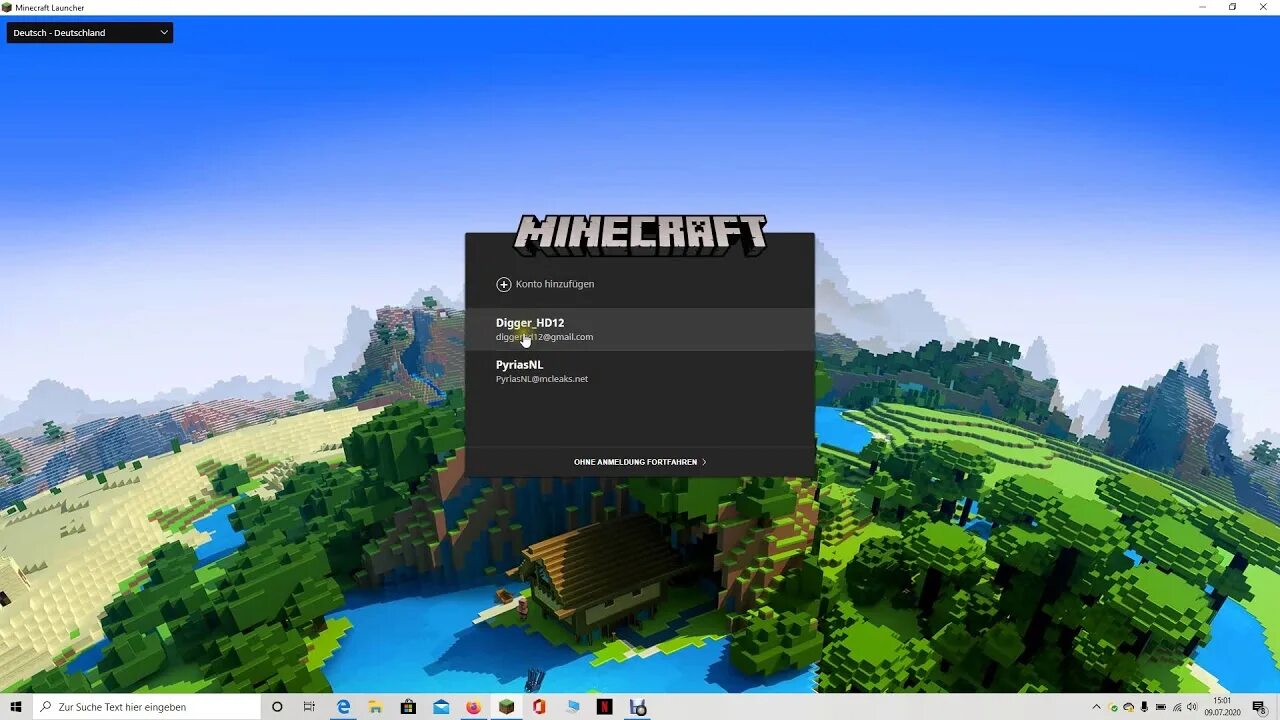1280x720 pixels.
Task: Click the security check tray icon
Action: (1113, 707)
